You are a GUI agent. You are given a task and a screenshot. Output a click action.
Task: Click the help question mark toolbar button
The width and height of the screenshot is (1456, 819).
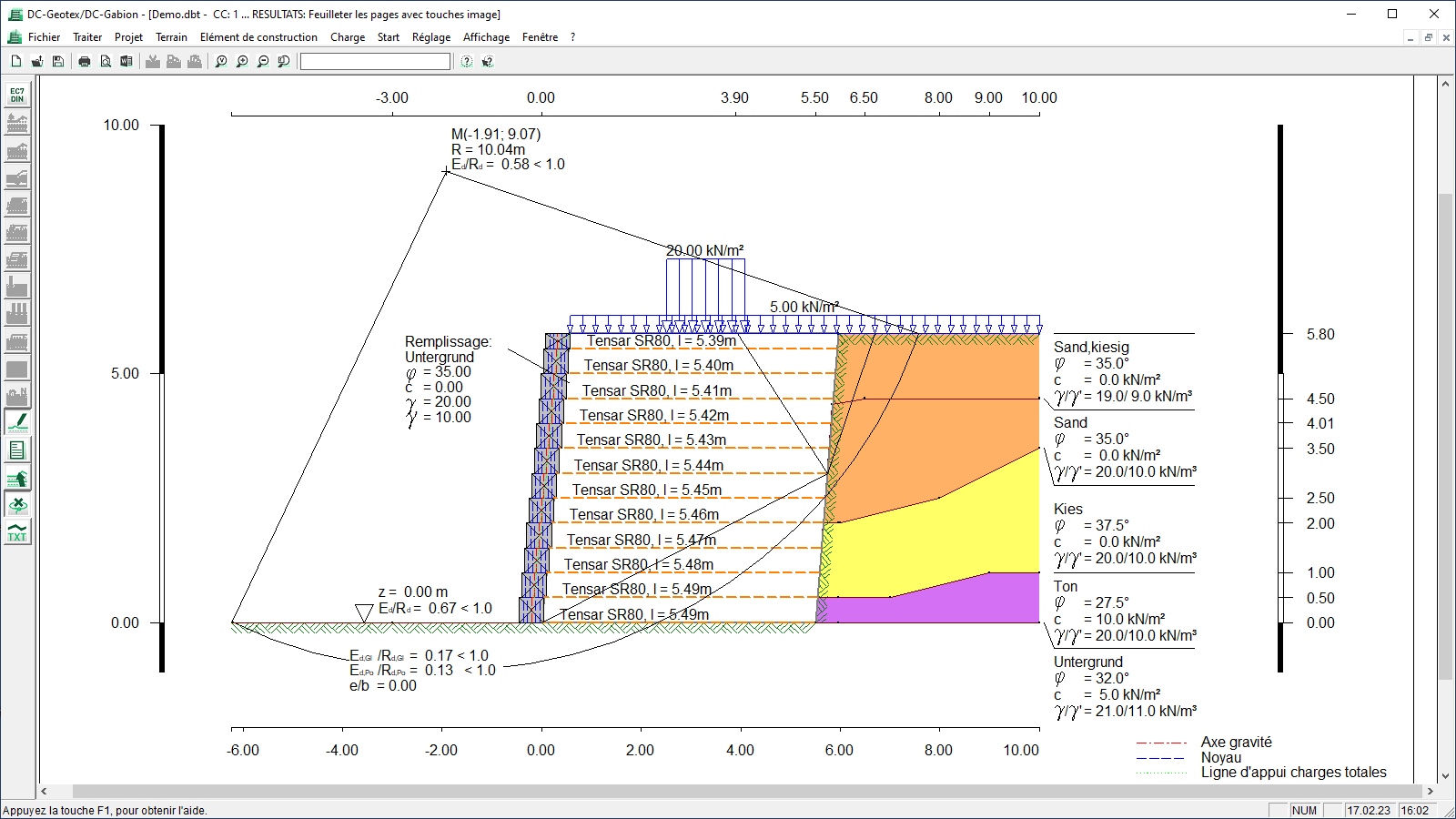[x=467, y=61]
